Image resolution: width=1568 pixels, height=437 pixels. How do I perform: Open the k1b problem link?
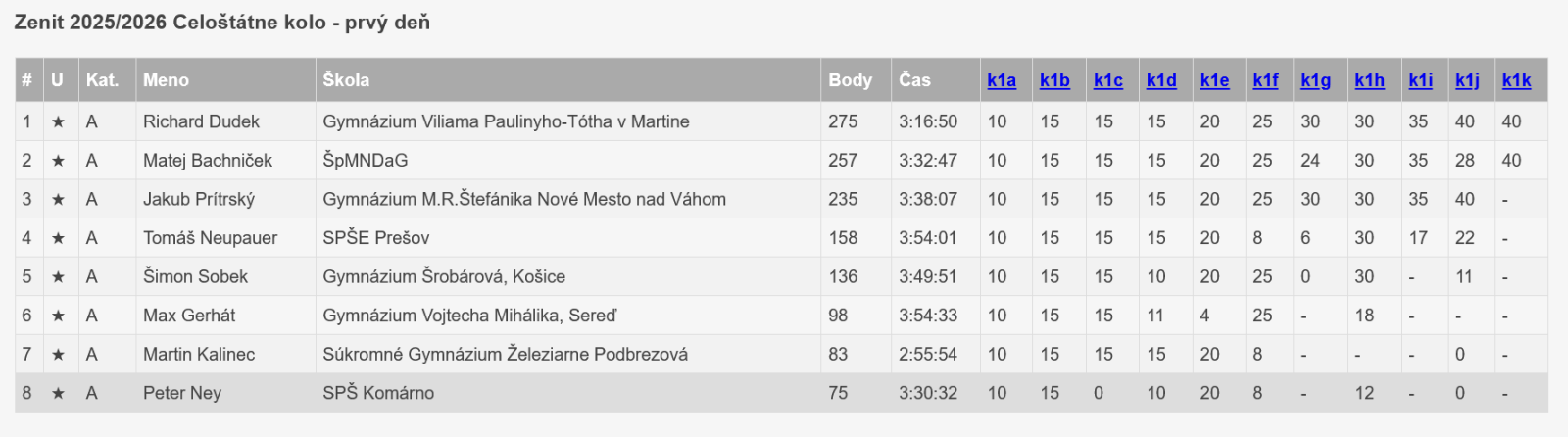click(x=1054, y=80)
